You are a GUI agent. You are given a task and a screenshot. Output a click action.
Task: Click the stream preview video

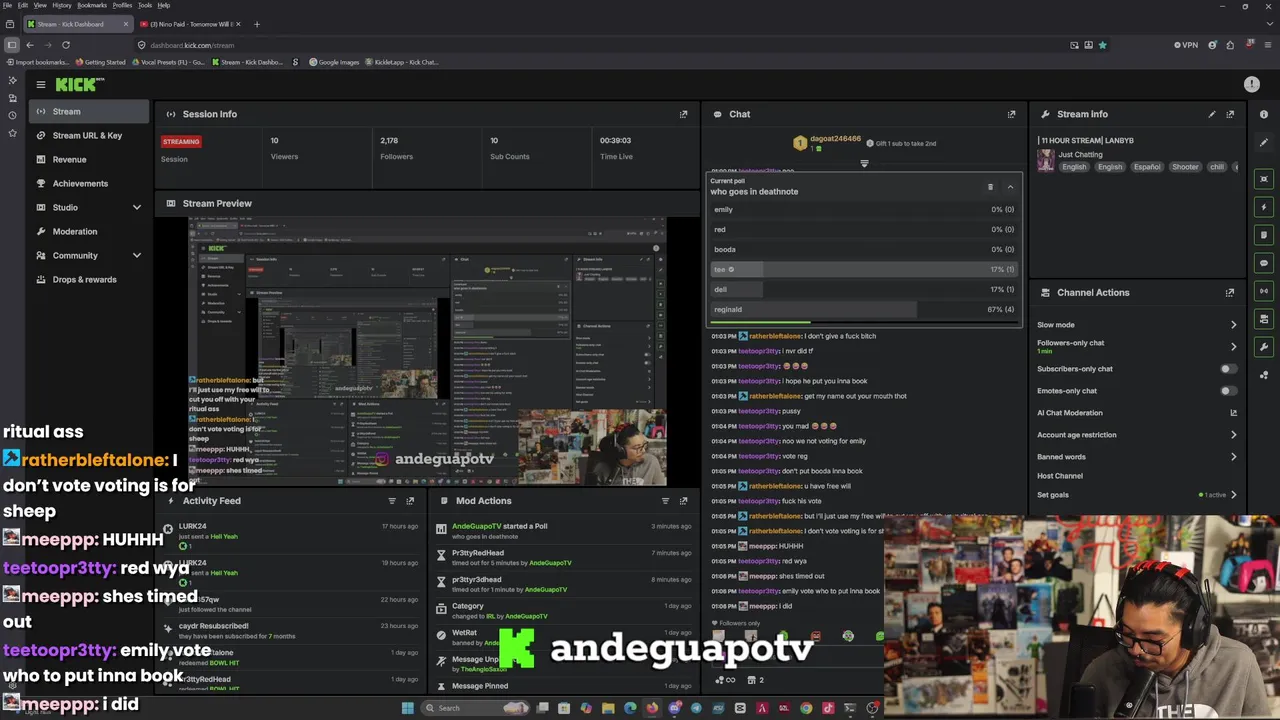coord(427,351)
